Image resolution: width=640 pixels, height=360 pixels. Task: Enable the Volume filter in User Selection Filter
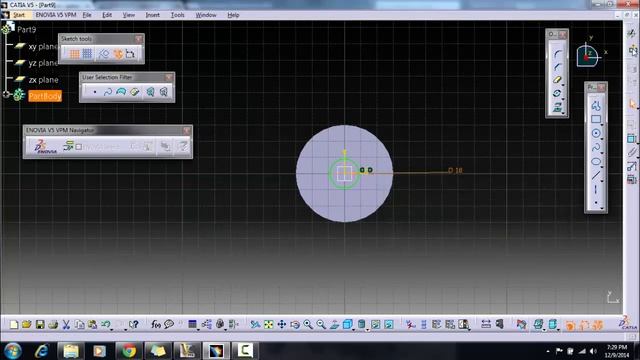[135, 92]
